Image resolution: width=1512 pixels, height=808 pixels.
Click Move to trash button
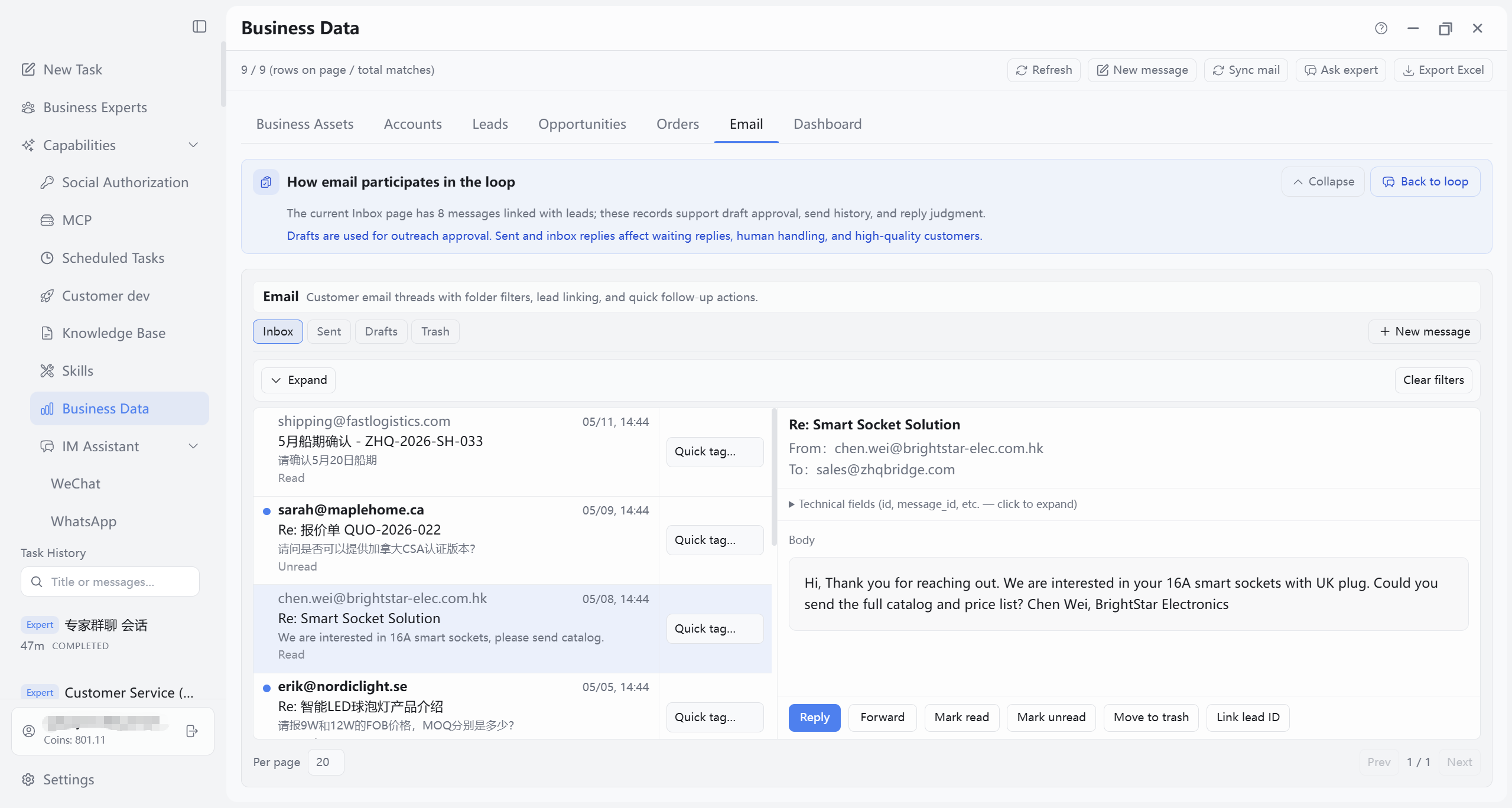(x=1151, y=718)
